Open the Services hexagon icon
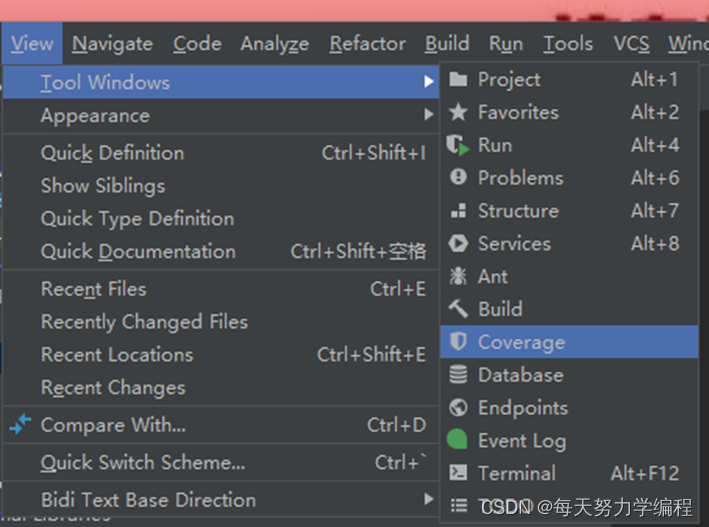This screenshot has height=527, width=709. tap(458, 243)
